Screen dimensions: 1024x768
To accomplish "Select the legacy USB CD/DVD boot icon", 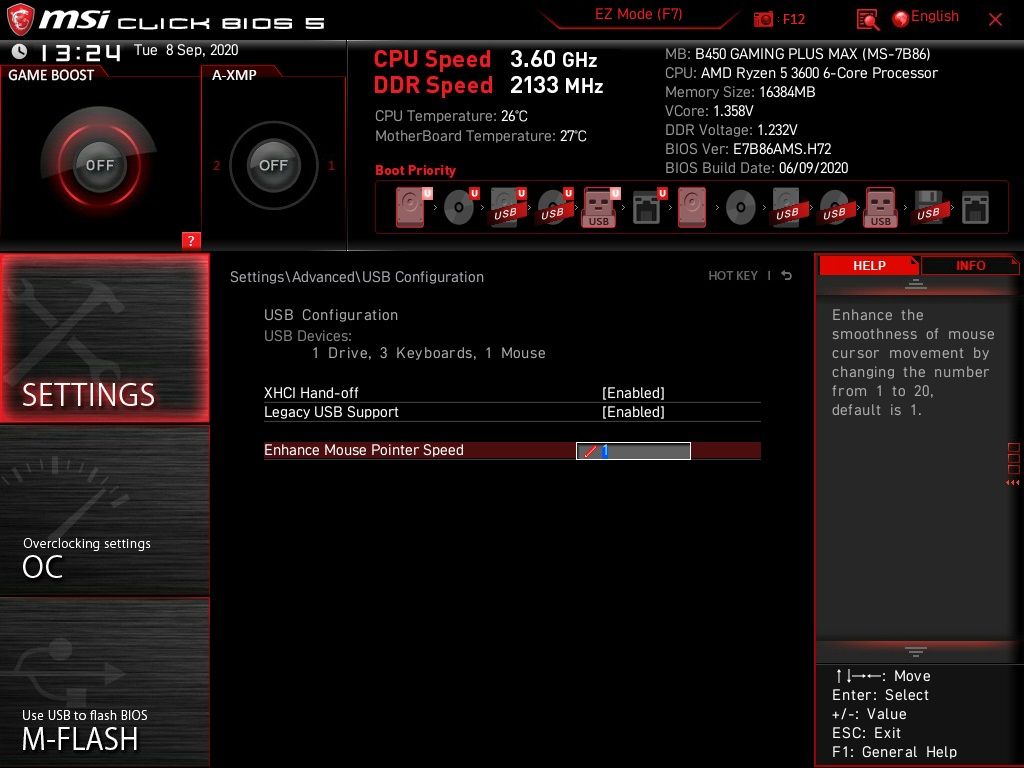I will pyautogui.click(x=835, y=208).
